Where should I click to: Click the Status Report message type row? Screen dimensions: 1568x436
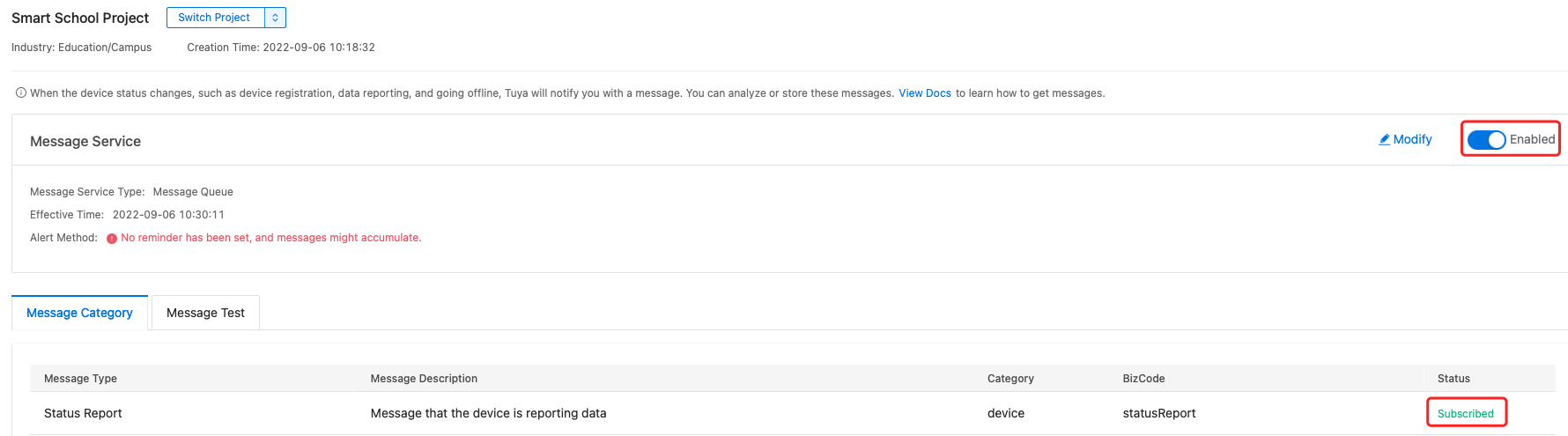[793, 413]
